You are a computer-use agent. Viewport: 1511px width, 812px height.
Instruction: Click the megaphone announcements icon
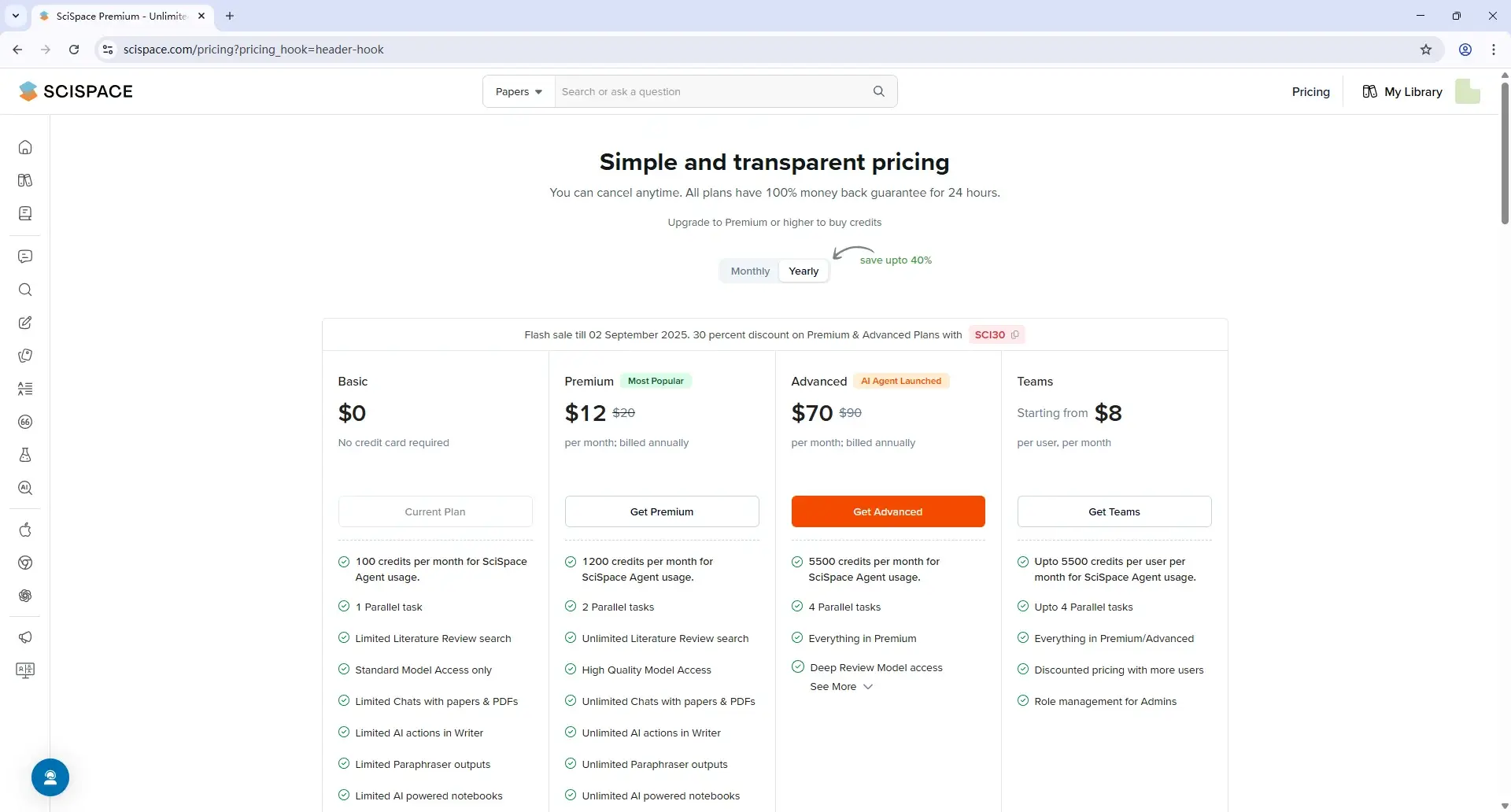click(x=25, y=637)
